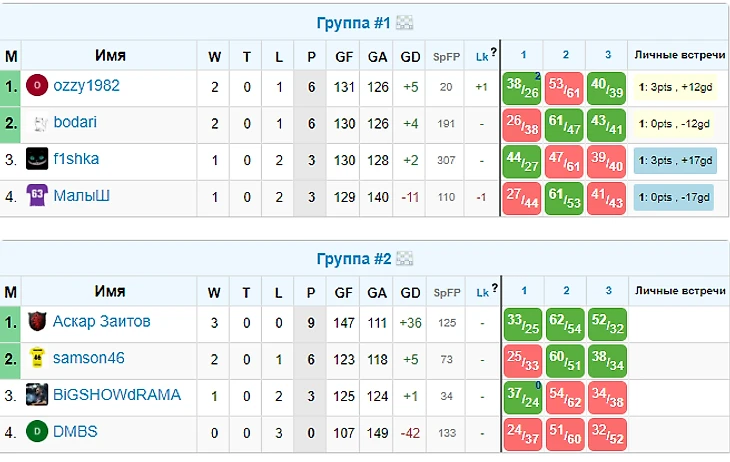The image size is (730, 462).
Task: Open the f1shka profile link
Action: click(x=76, y=159)
